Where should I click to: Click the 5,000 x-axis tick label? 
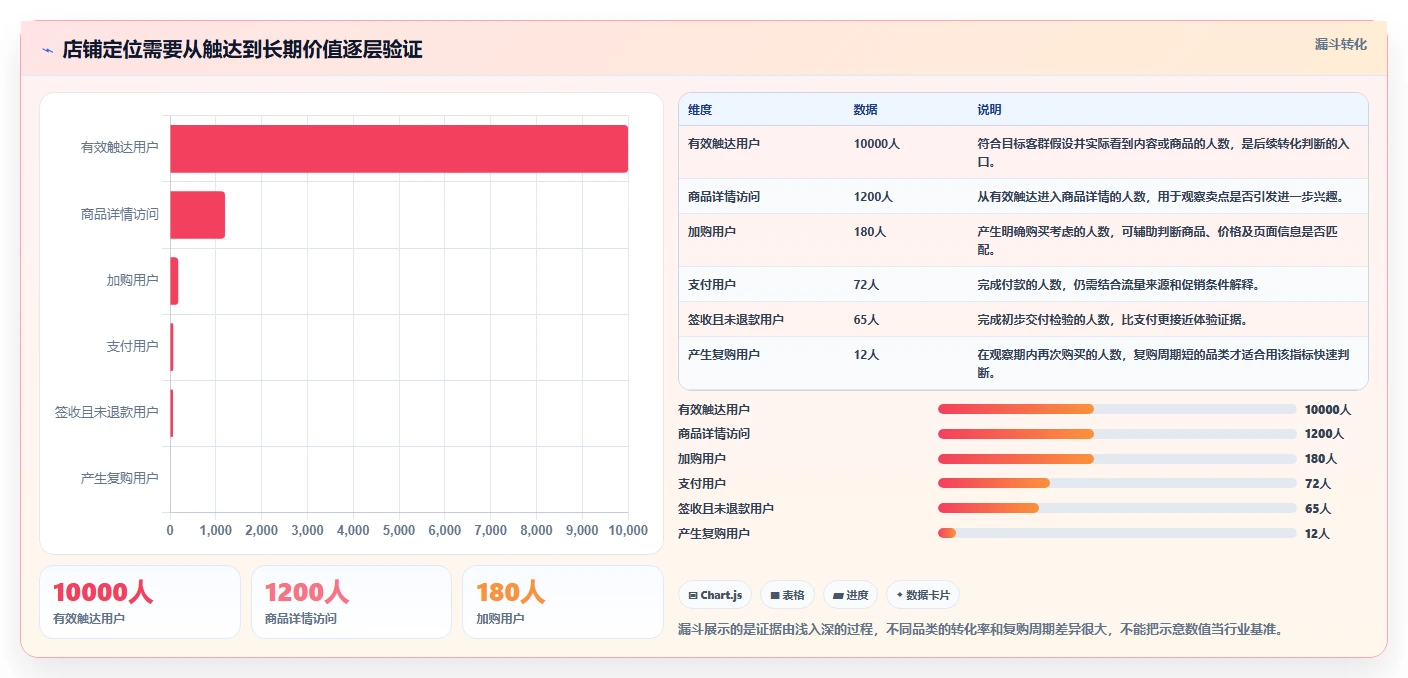[x=399, y=531]
